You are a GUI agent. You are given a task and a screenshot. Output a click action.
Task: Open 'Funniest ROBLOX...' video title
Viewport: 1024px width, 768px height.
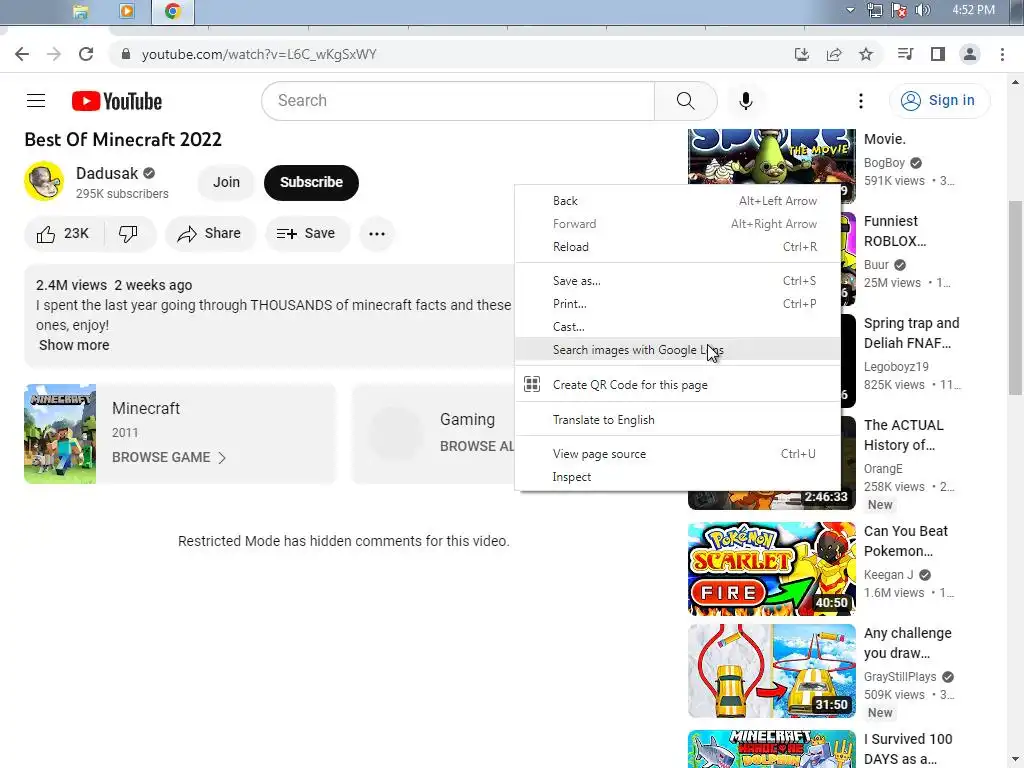895,231
